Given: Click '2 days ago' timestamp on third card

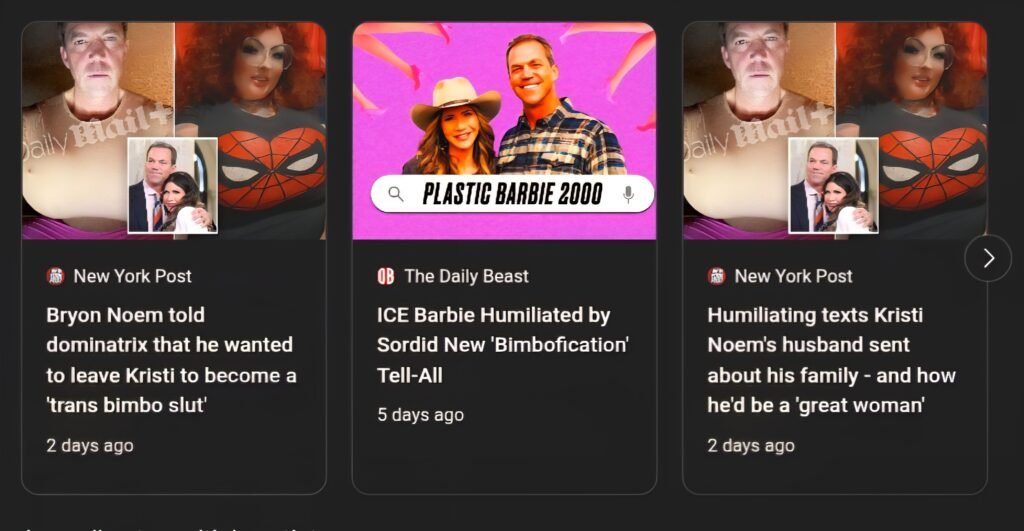Looking at the screenshot, I should (x=751, y=445).
